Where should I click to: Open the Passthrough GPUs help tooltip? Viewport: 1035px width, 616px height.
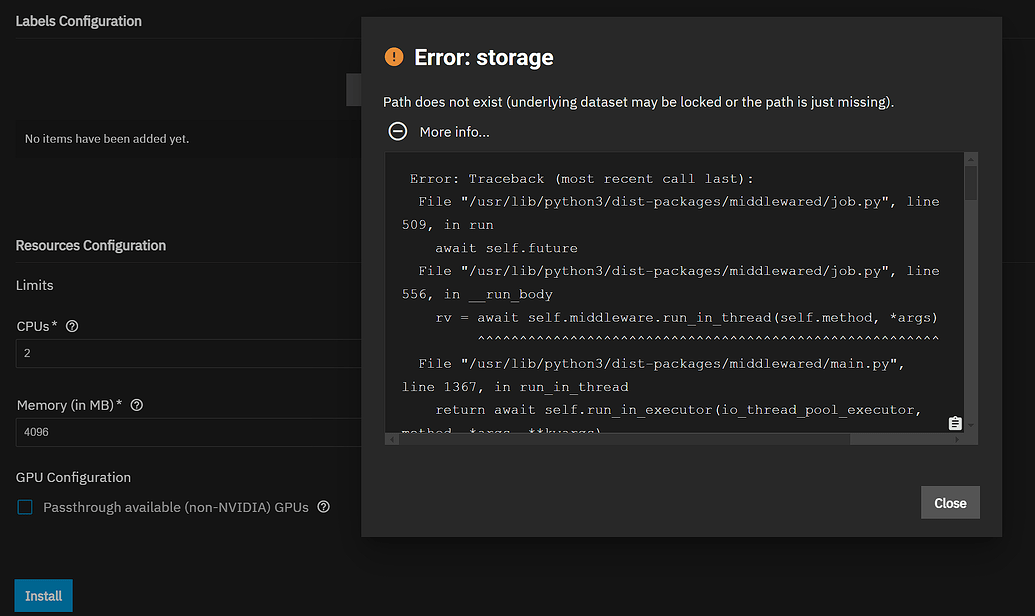(x=323, y=507)
